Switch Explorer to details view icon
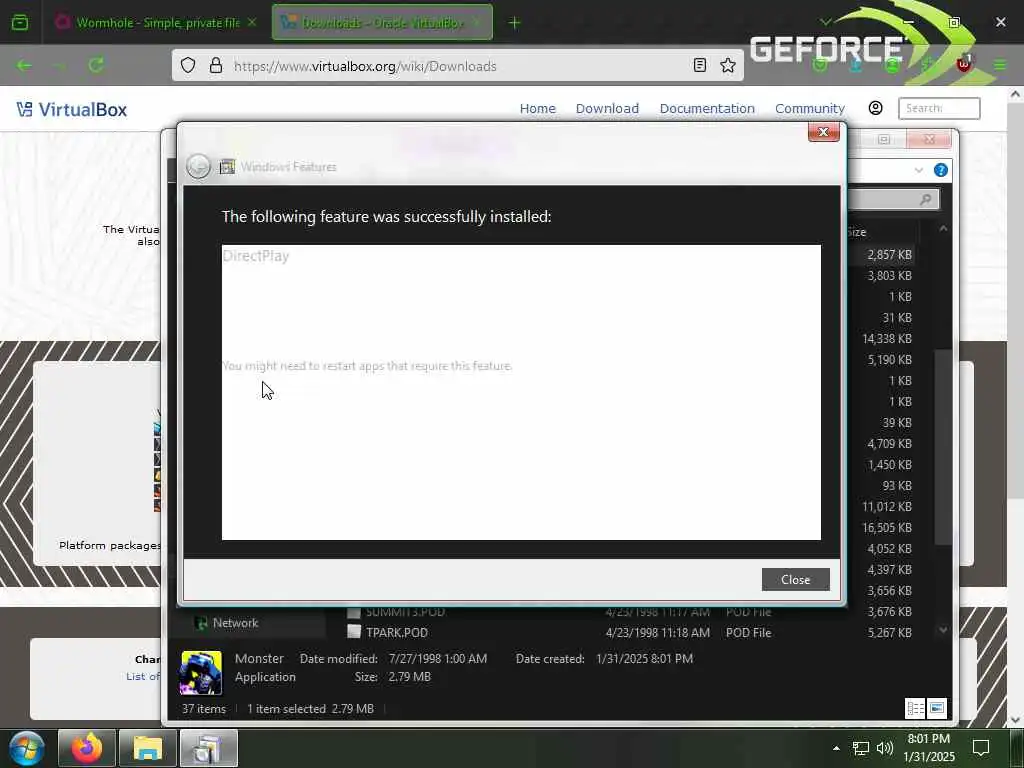Viewport: 1024px width, 768px height. pyautogui.click(x=915, y=709)
